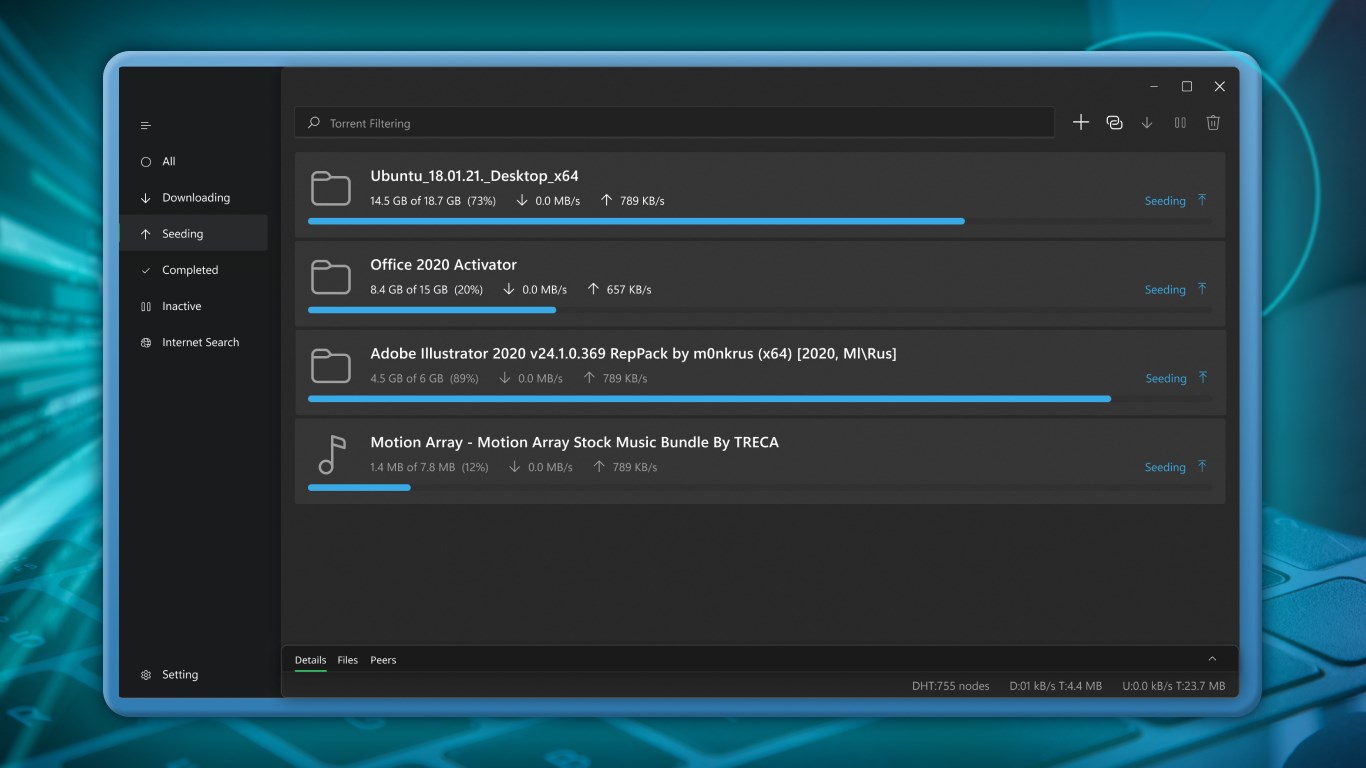Click the Ubuntu torrent progress bar

760,221
